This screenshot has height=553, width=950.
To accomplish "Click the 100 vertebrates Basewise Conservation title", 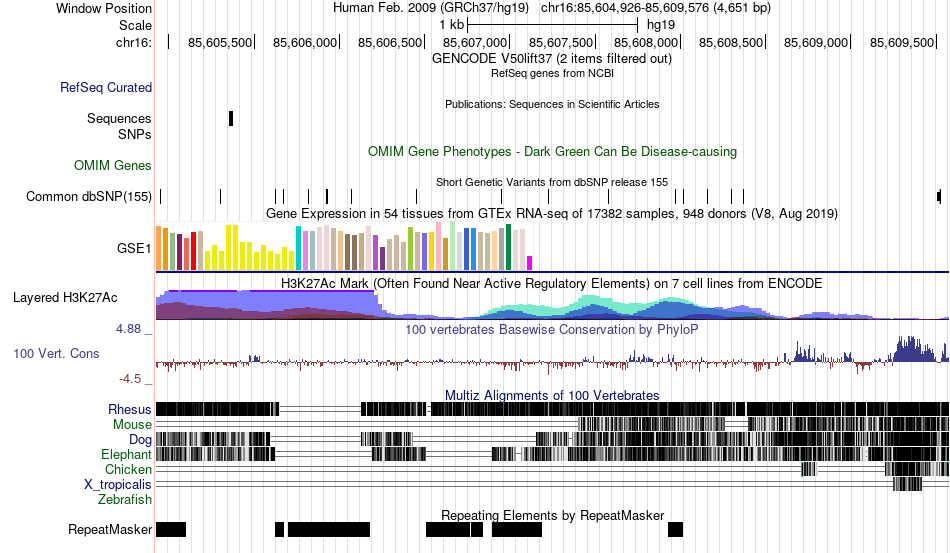I will 551,329.
